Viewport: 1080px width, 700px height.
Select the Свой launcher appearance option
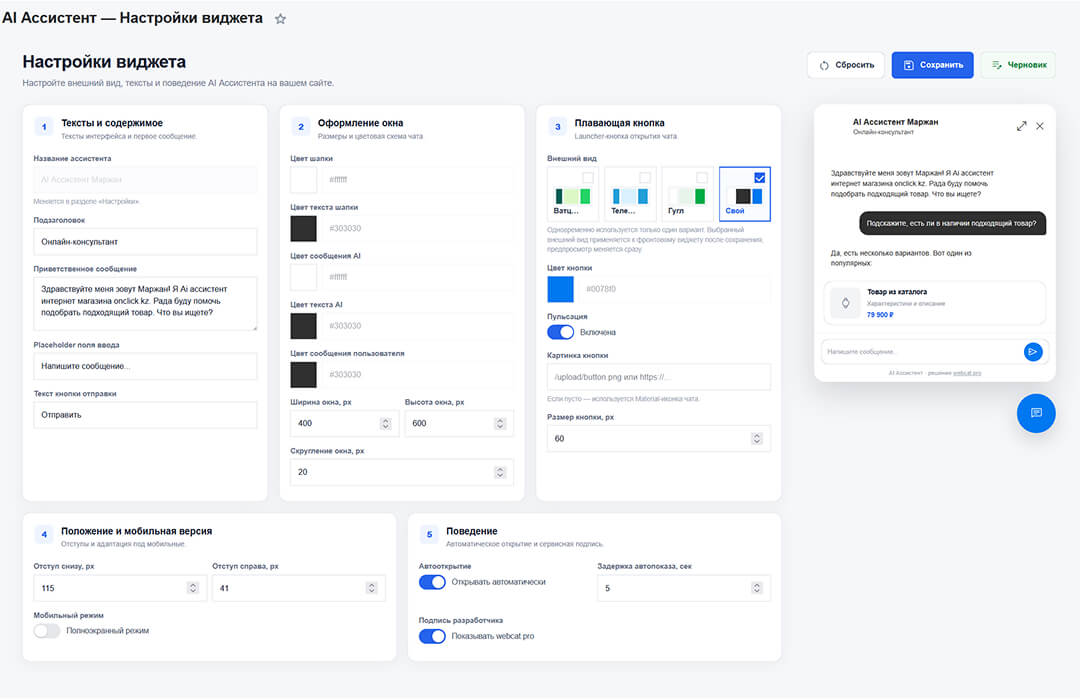(745, 194)
